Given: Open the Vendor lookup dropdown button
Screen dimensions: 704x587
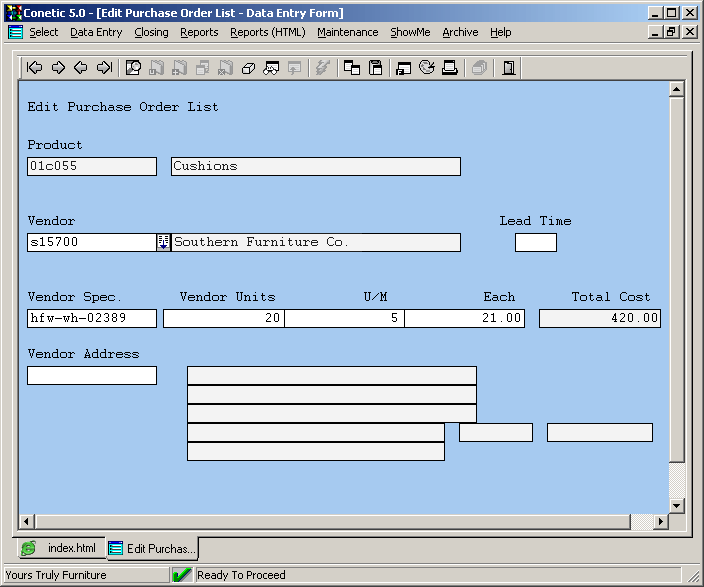Looking at the screenshot, I should (x=163, y=242).
